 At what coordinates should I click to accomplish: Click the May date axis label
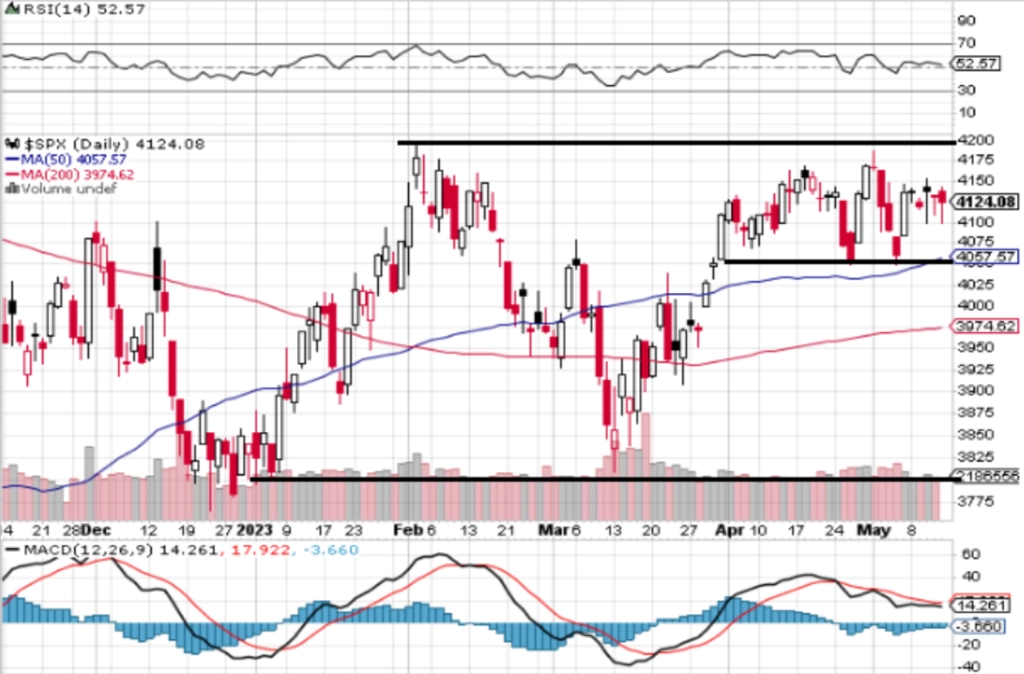pos(874,530)
